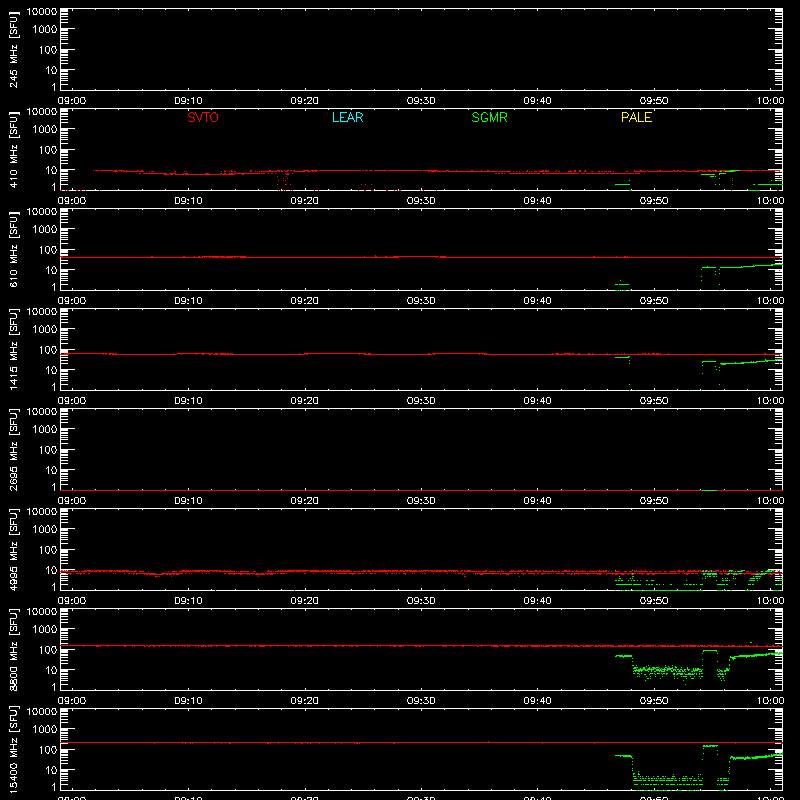
Task: Click the 09:20 time label of 610 MHz panel
Action: (305, 301)
